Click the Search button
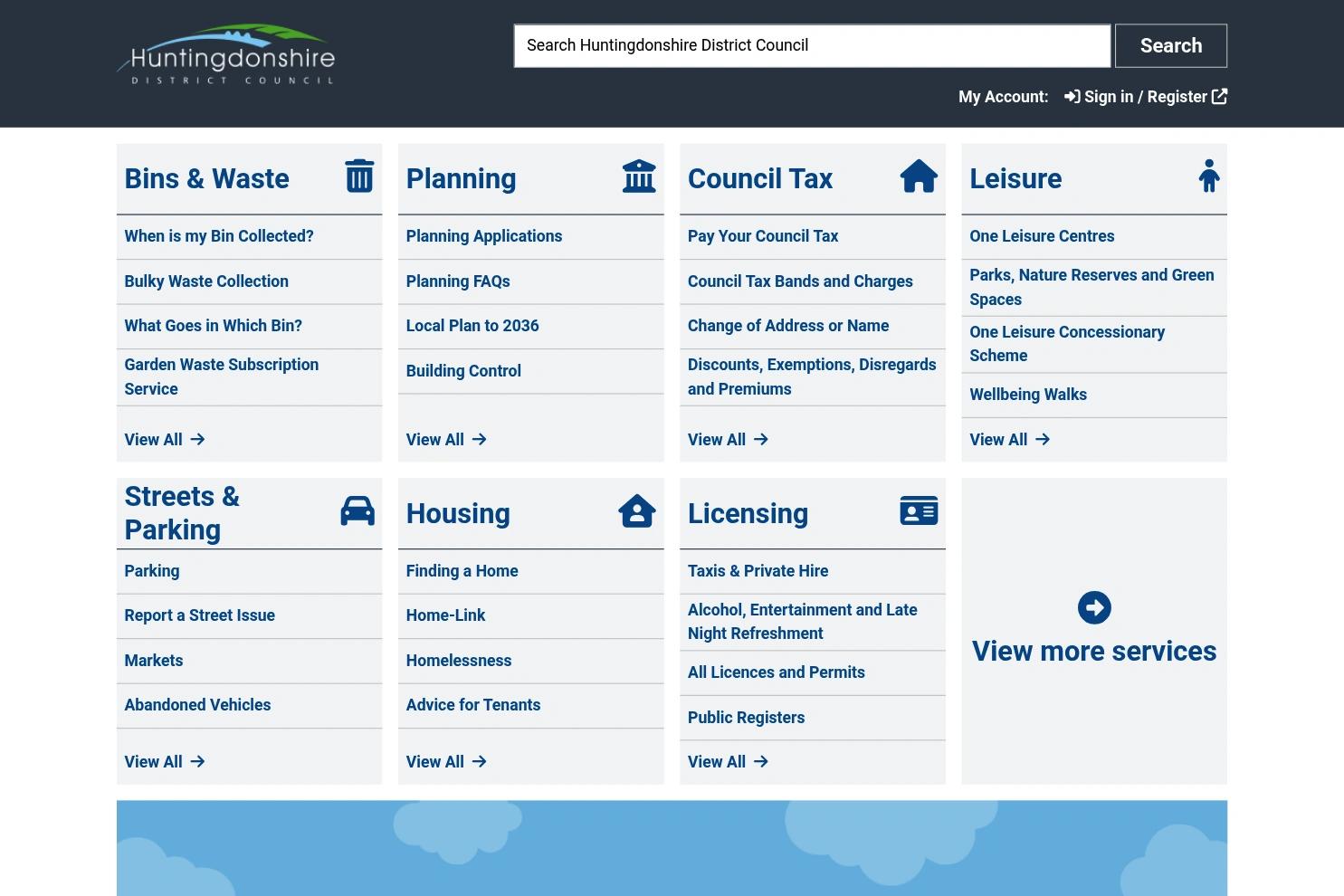This screenshot has height=896, width=1344. click(1171, 45)
